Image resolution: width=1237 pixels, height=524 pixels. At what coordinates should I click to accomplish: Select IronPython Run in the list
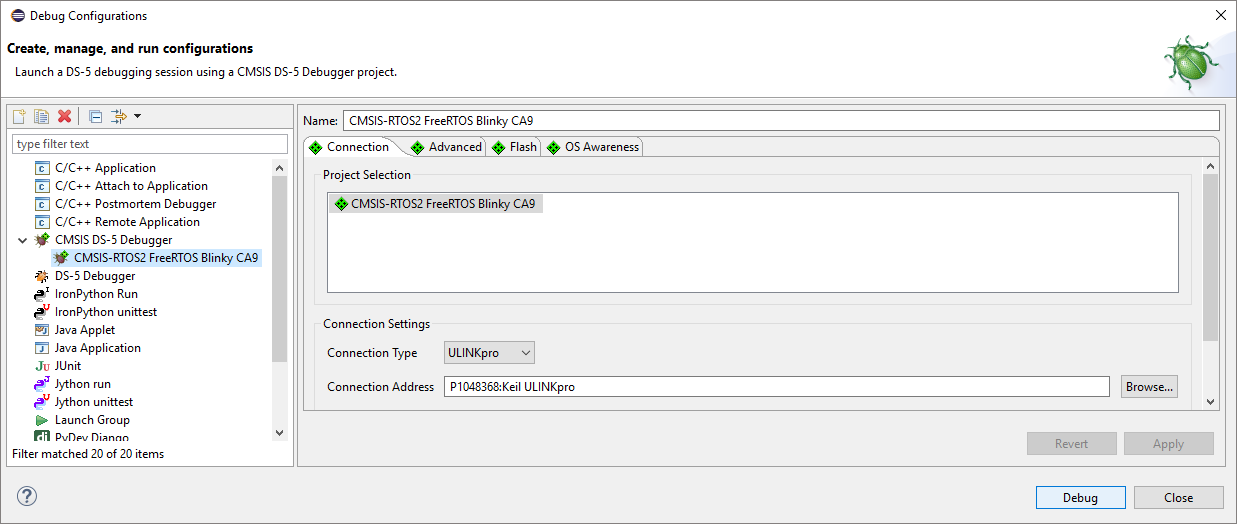click(96, 294)
